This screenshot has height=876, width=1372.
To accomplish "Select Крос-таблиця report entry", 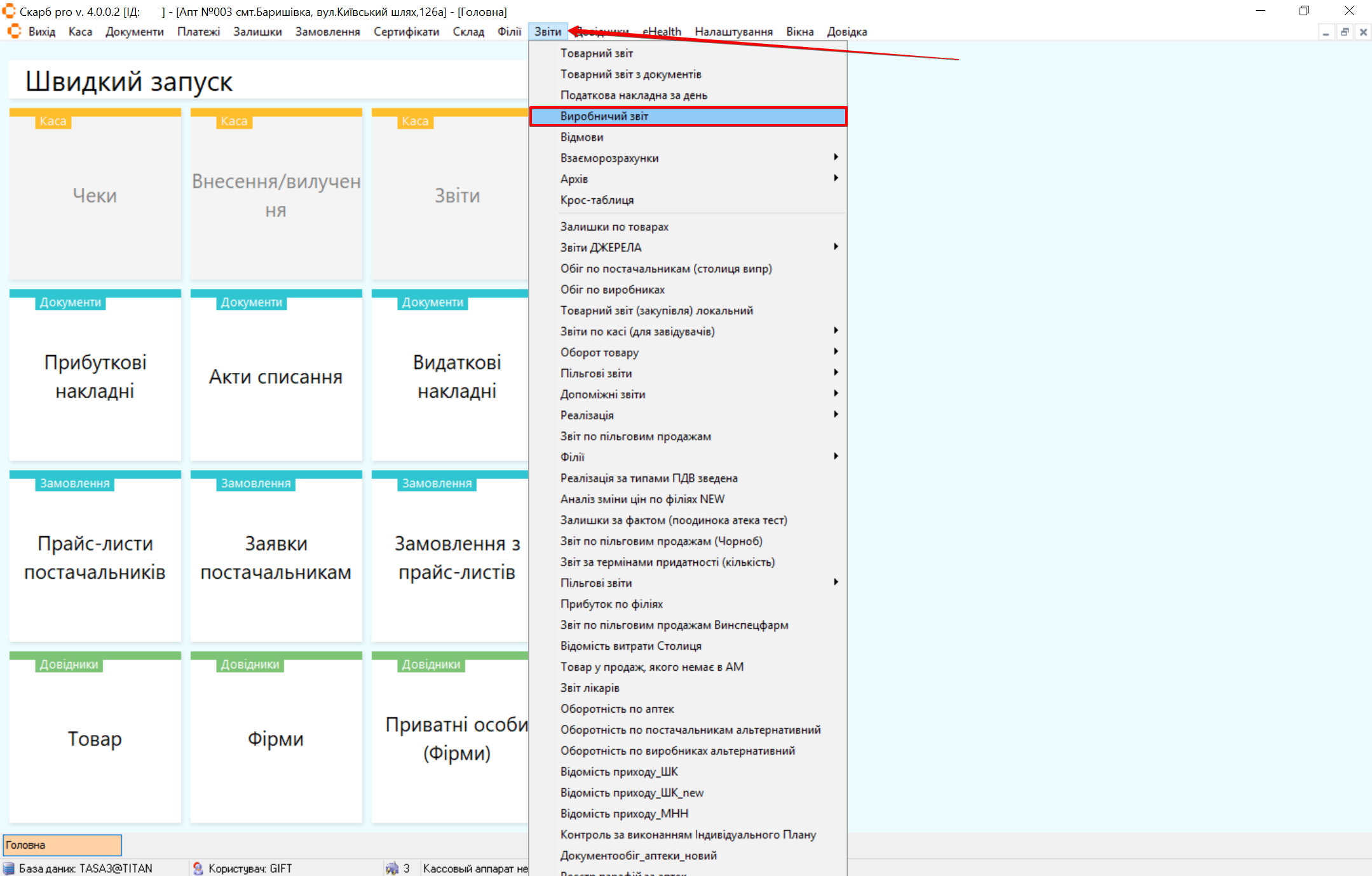I will [597, 200].
